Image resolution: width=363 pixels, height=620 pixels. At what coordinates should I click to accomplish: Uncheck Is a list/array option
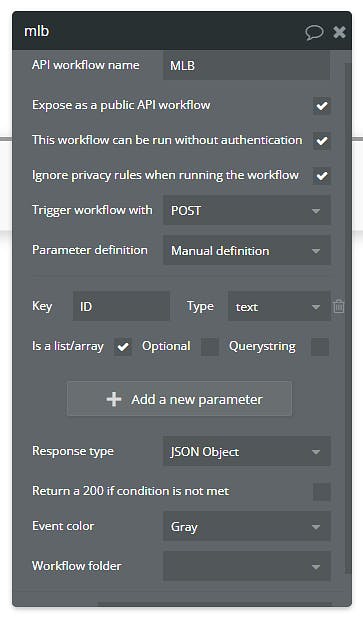[123, 347]
